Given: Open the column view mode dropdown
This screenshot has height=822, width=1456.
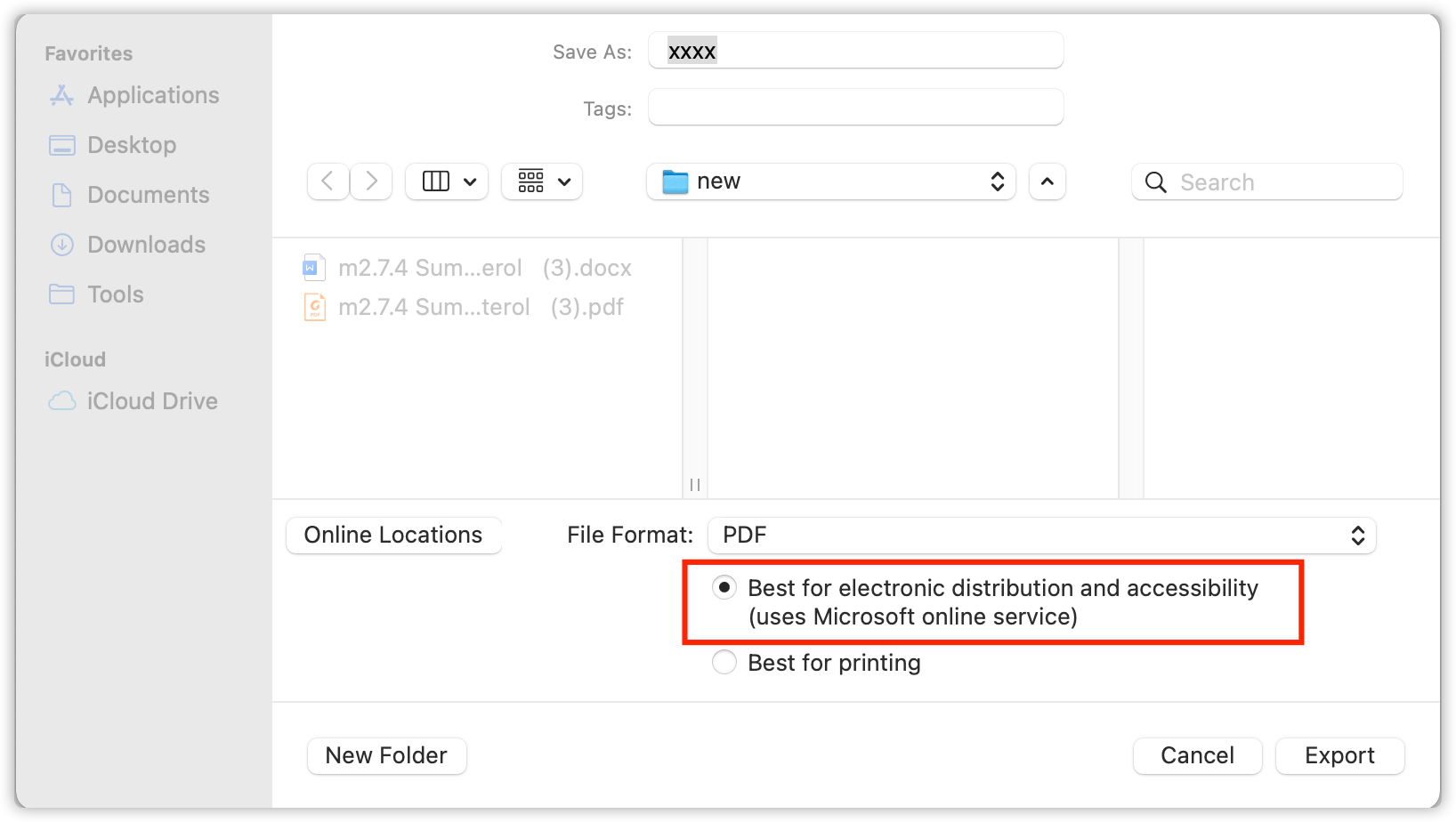Looking at the screenshot, I should (x=447, y=181).
